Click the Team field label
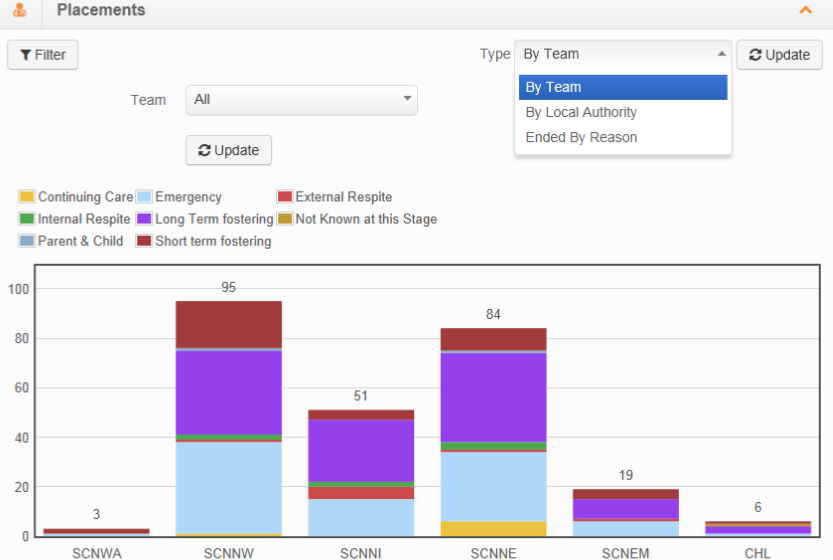The height and width of the screenshot is (560, 833). (148, 100)
